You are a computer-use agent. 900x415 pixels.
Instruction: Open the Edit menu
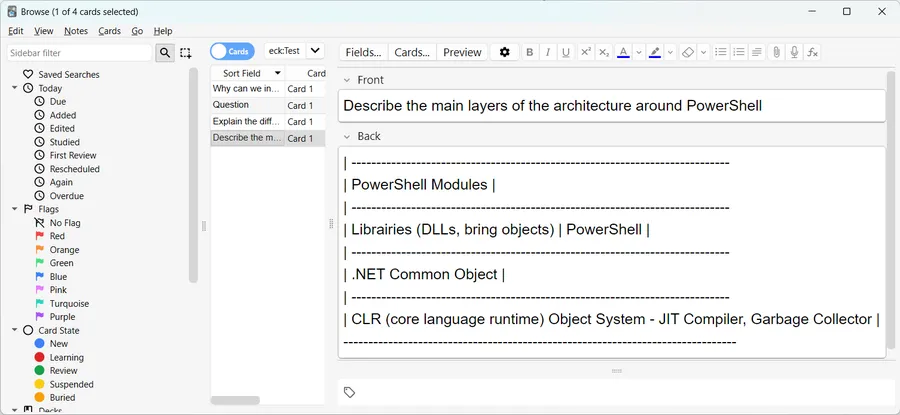point(15,31)
